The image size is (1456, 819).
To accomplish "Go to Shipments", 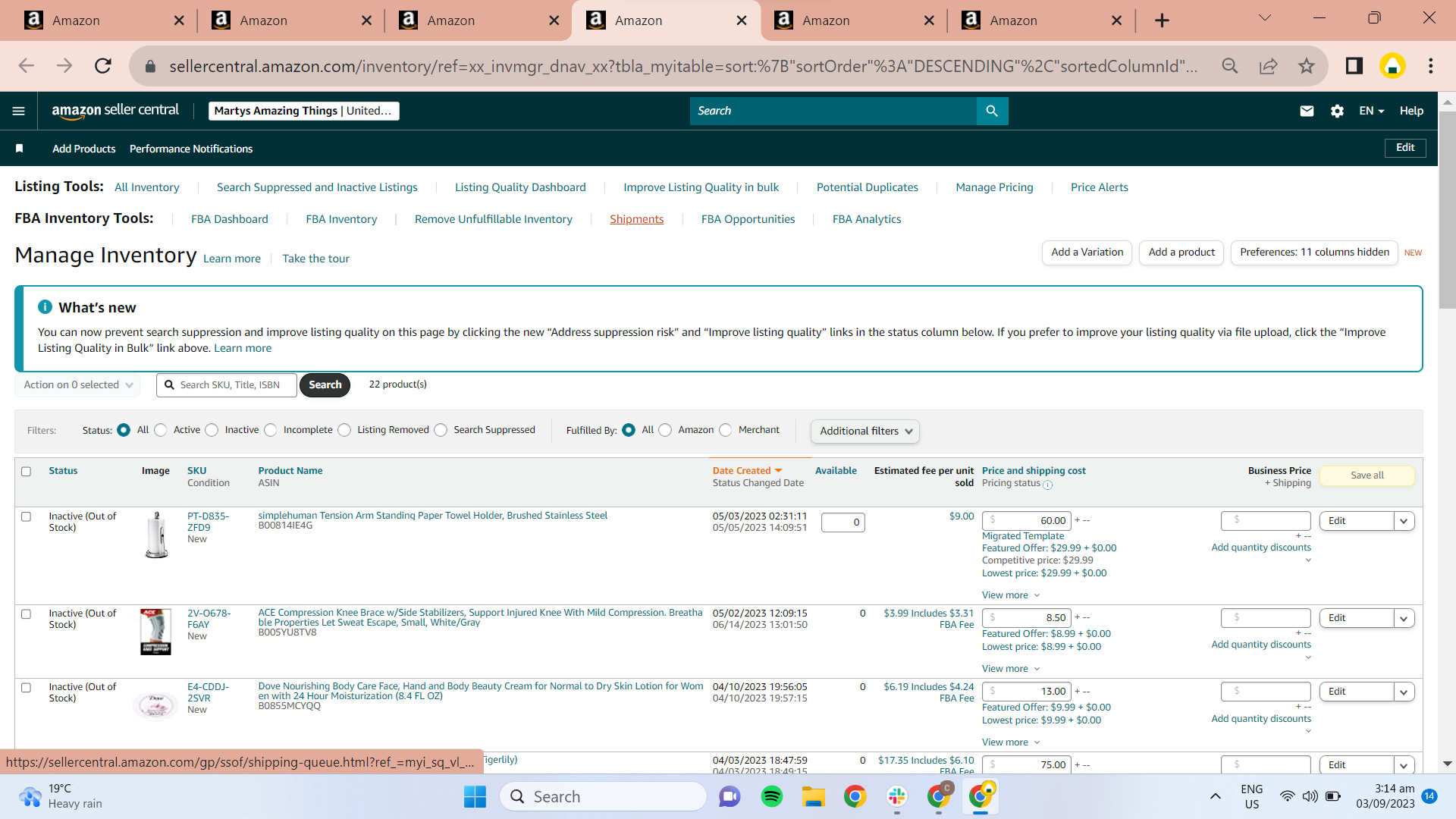I will [x=636, y=219].
